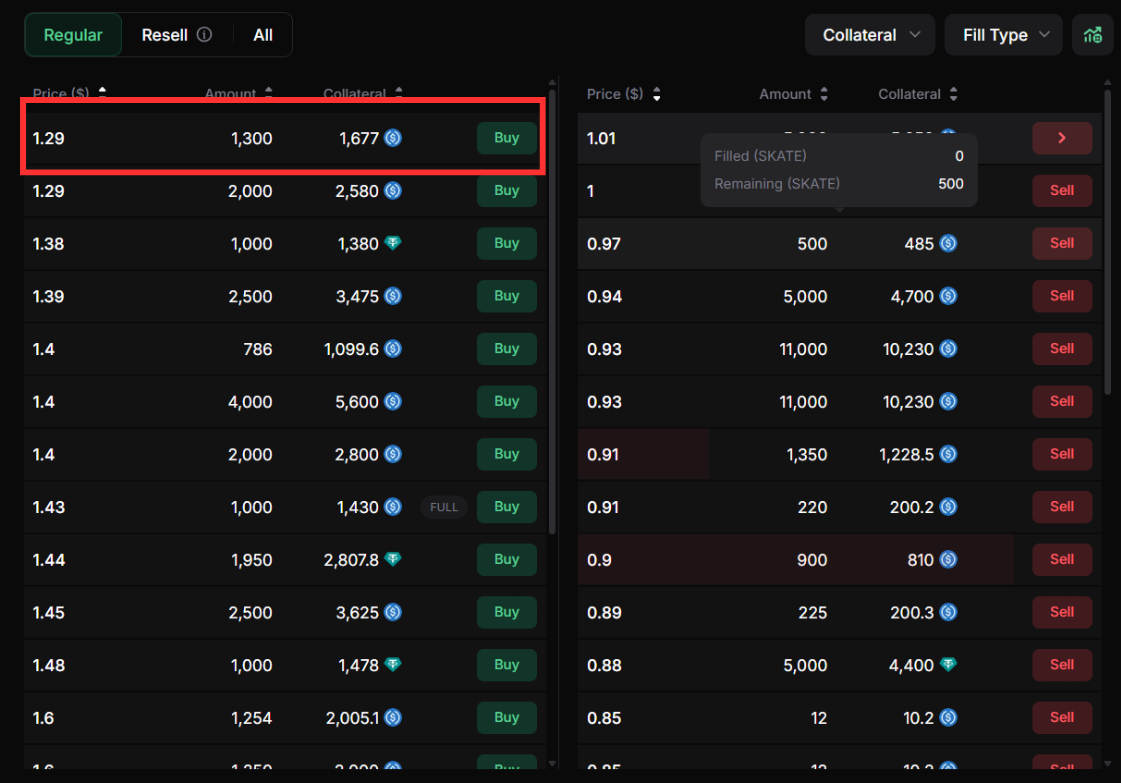
Task: Click the USDC icon beside 1,228.5 collateral
Action: point(948,454)
